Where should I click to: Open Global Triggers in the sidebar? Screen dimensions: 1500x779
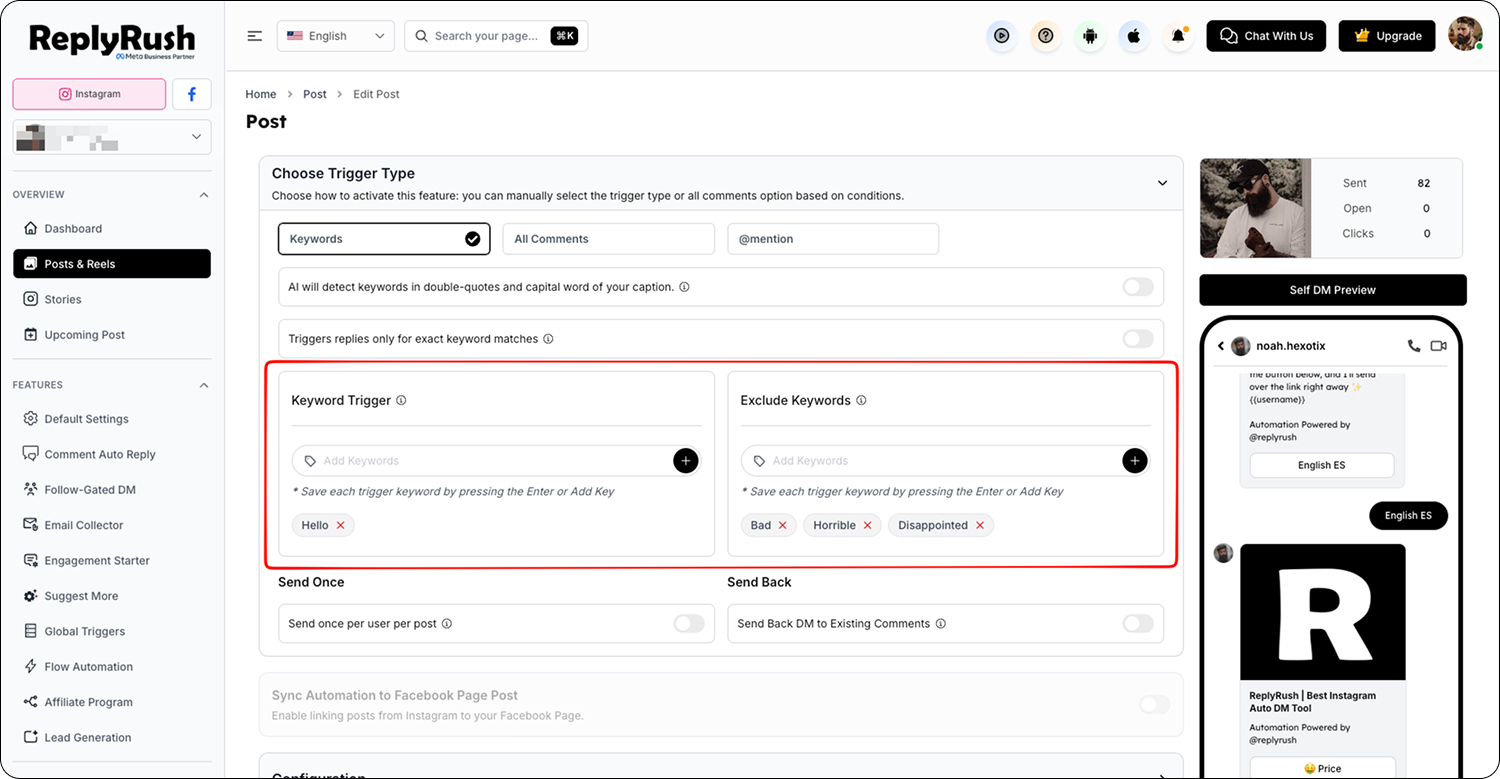click(x=112, y=632)
